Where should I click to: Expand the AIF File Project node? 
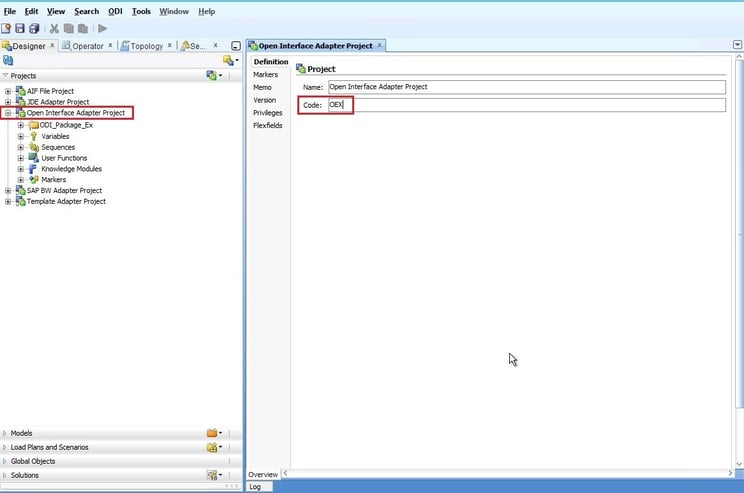[8, 91]
